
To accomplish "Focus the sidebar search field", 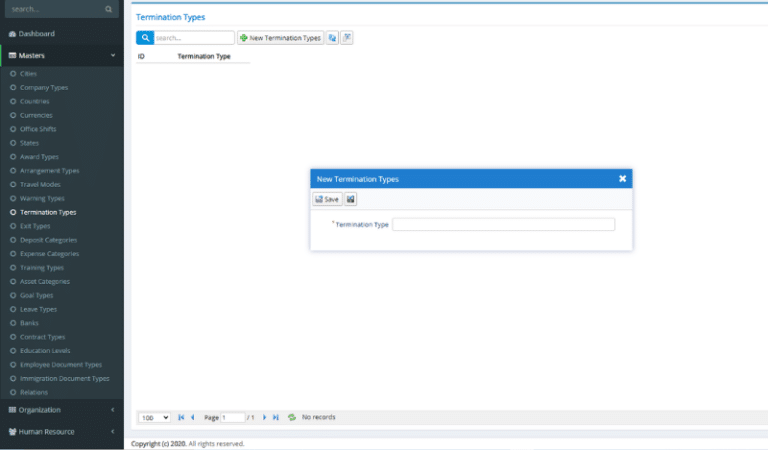I will coord(56,9).
